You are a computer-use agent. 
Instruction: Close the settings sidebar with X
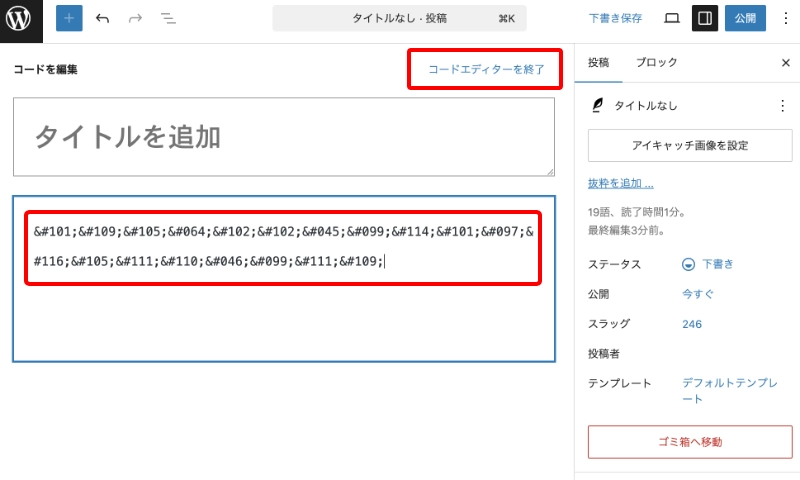785,63
